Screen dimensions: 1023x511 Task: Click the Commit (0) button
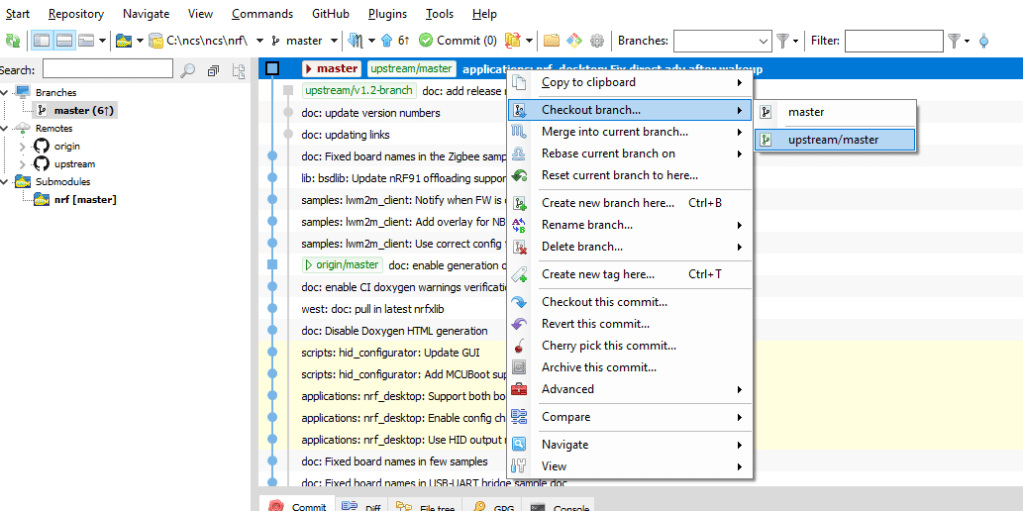tap(457, 41)
